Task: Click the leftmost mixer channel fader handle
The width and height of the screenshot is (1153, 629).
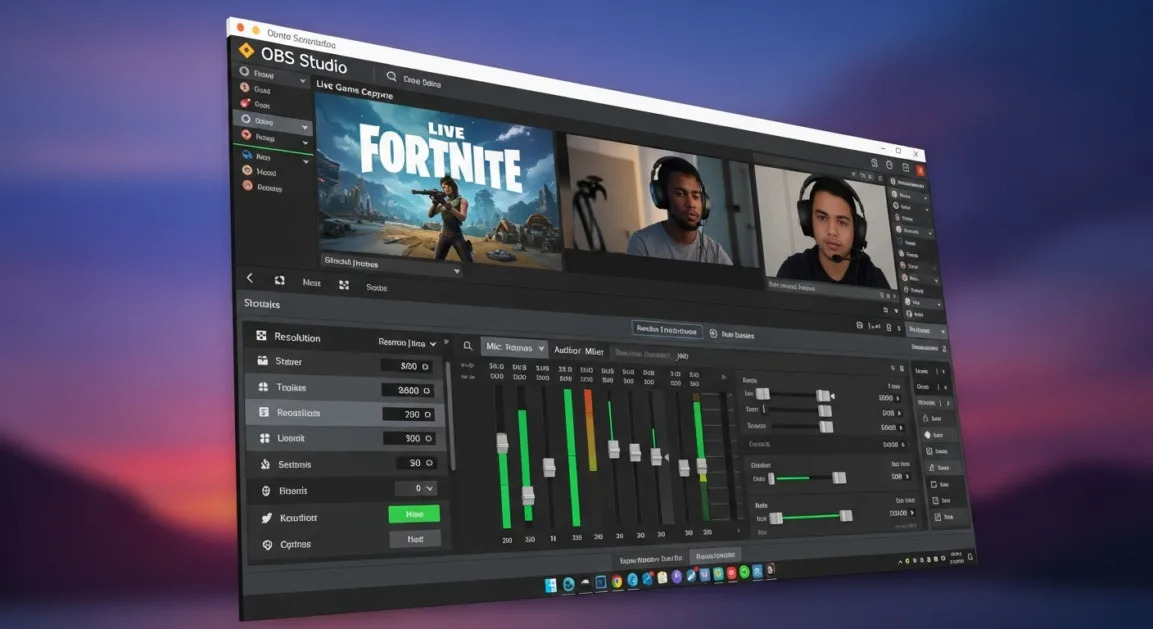Action: (x=502, y=443)
